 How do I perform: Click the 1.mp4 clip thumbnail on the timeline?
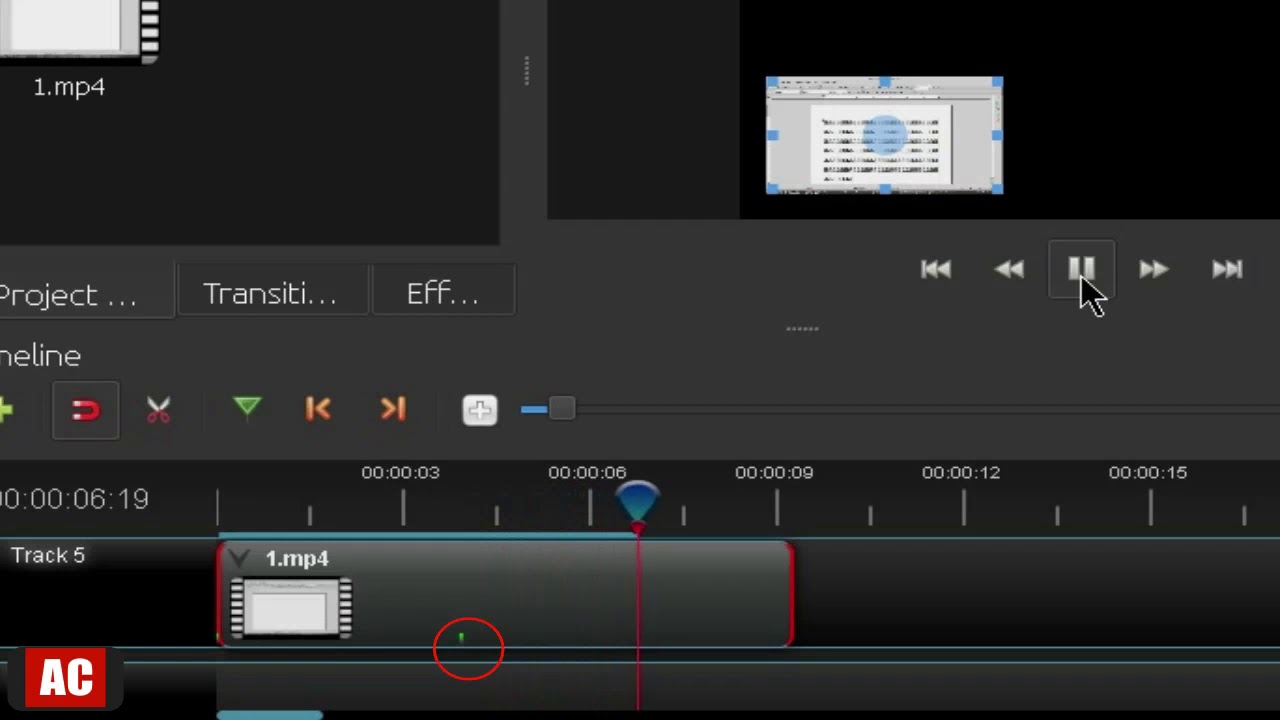tap(291, 608)
